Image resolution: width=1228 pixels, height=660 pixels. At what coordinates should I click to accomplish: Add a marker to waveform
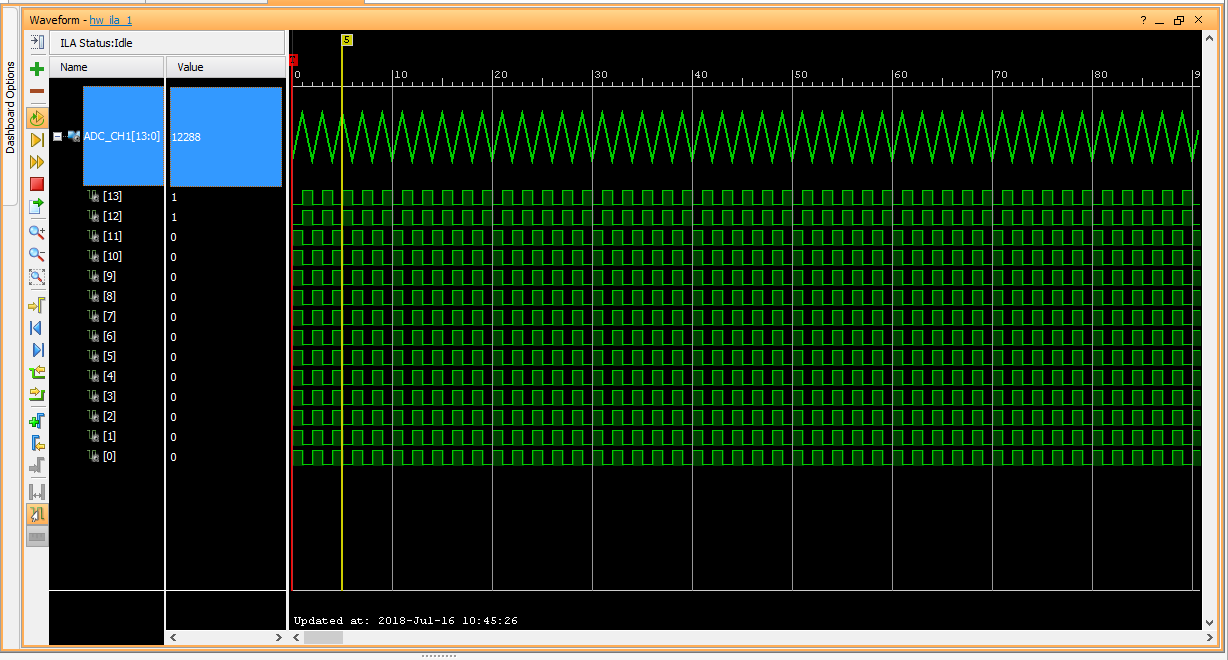[37, 420]
